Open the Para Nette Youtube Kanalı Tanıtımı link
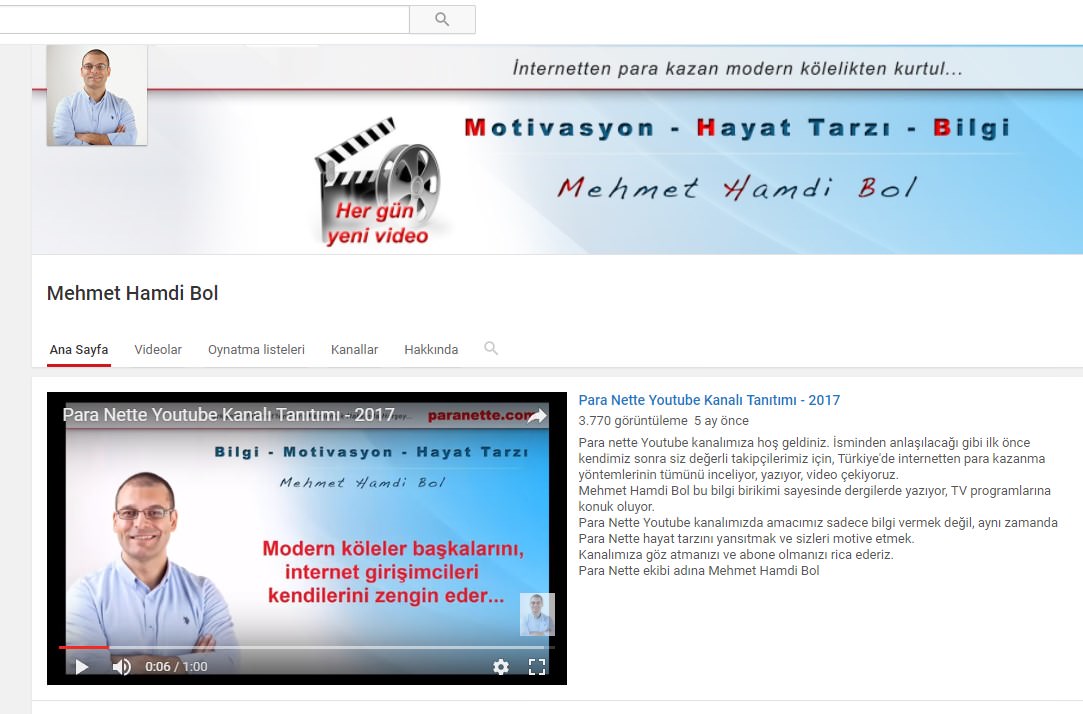The image size is (1083, 714). coord(709,400)
